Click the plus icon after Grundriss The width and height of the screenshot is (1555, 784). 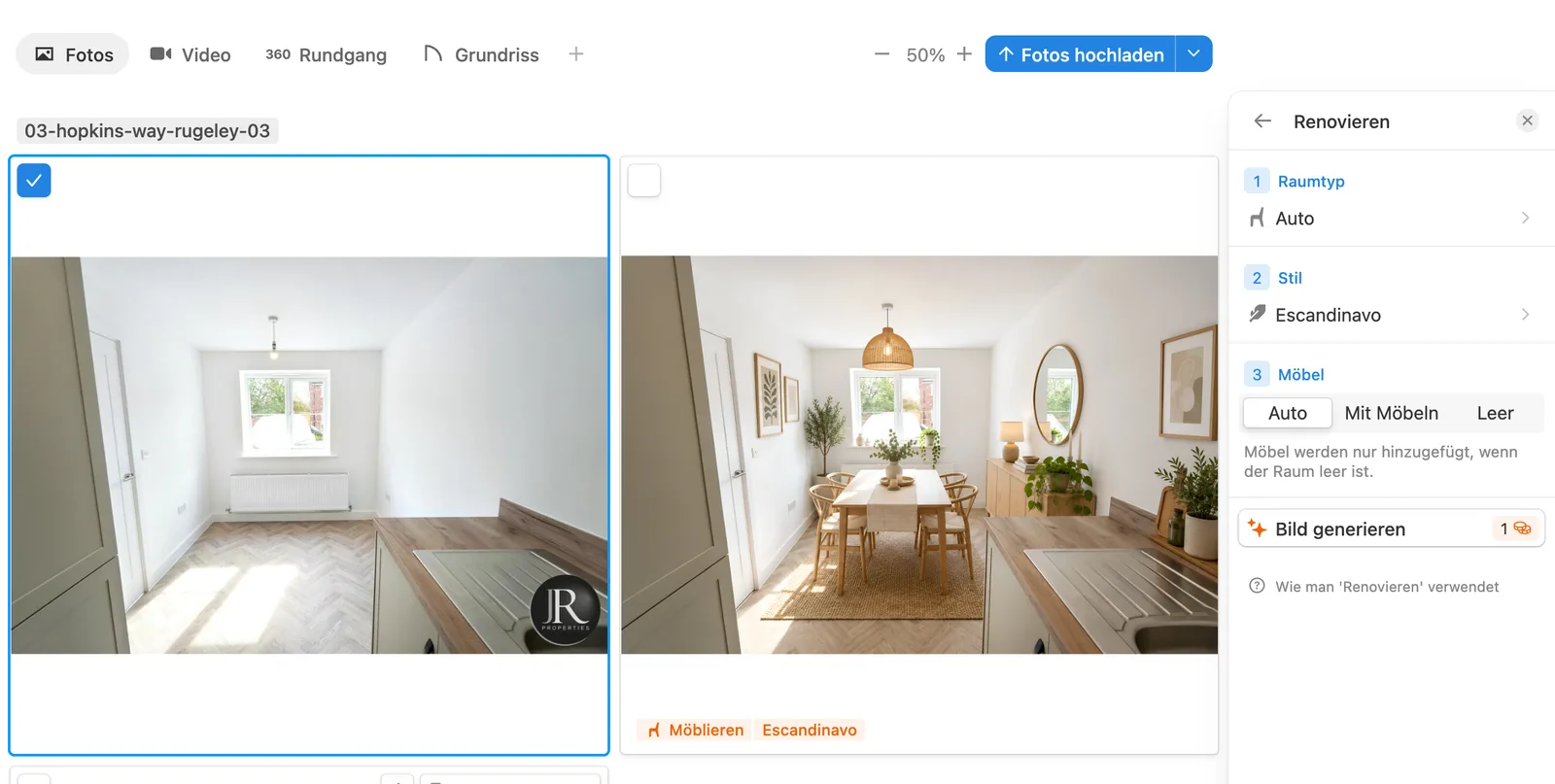(x=576, y=54)
